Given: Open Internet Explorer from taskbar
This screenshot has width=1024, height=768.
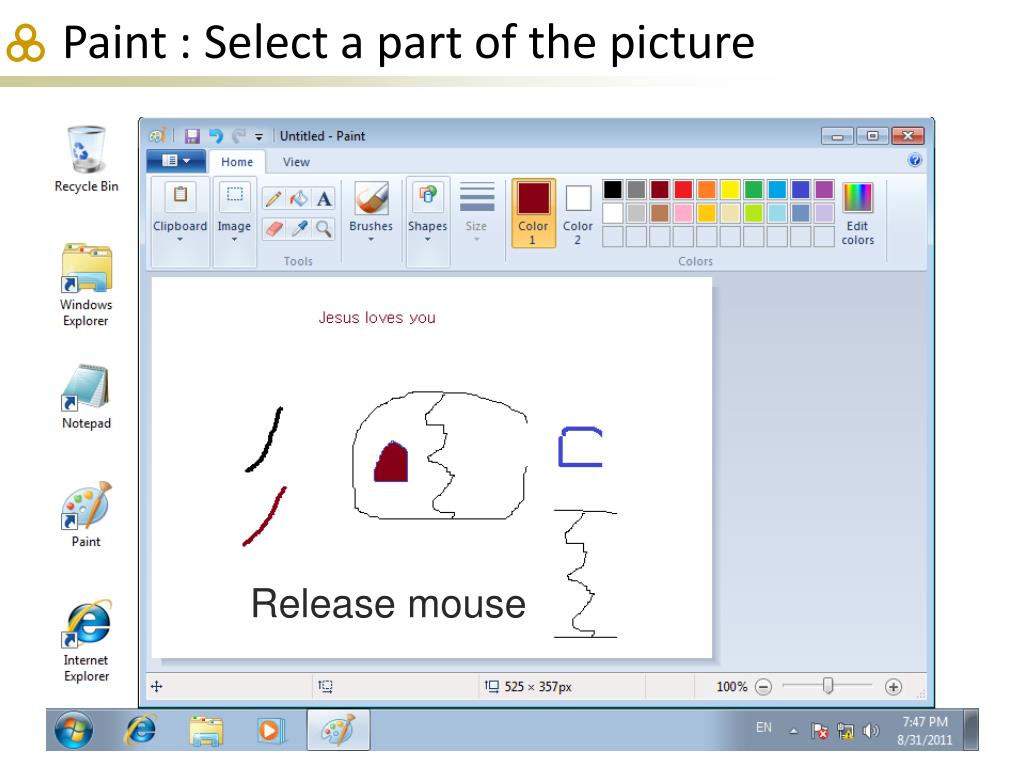Looking at the screenshot, I should point(140,730).
